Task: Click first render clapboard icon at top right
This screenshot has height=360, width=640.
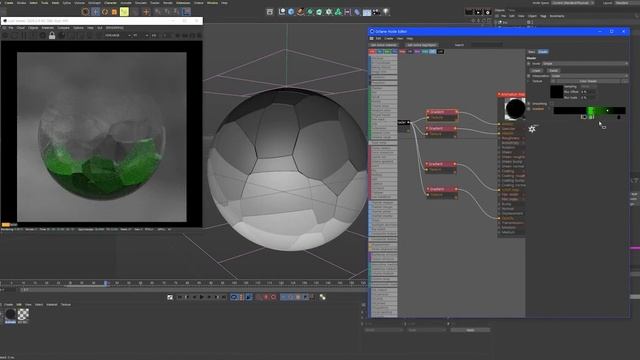Action: pyautogui.click(x=469, y=12)
